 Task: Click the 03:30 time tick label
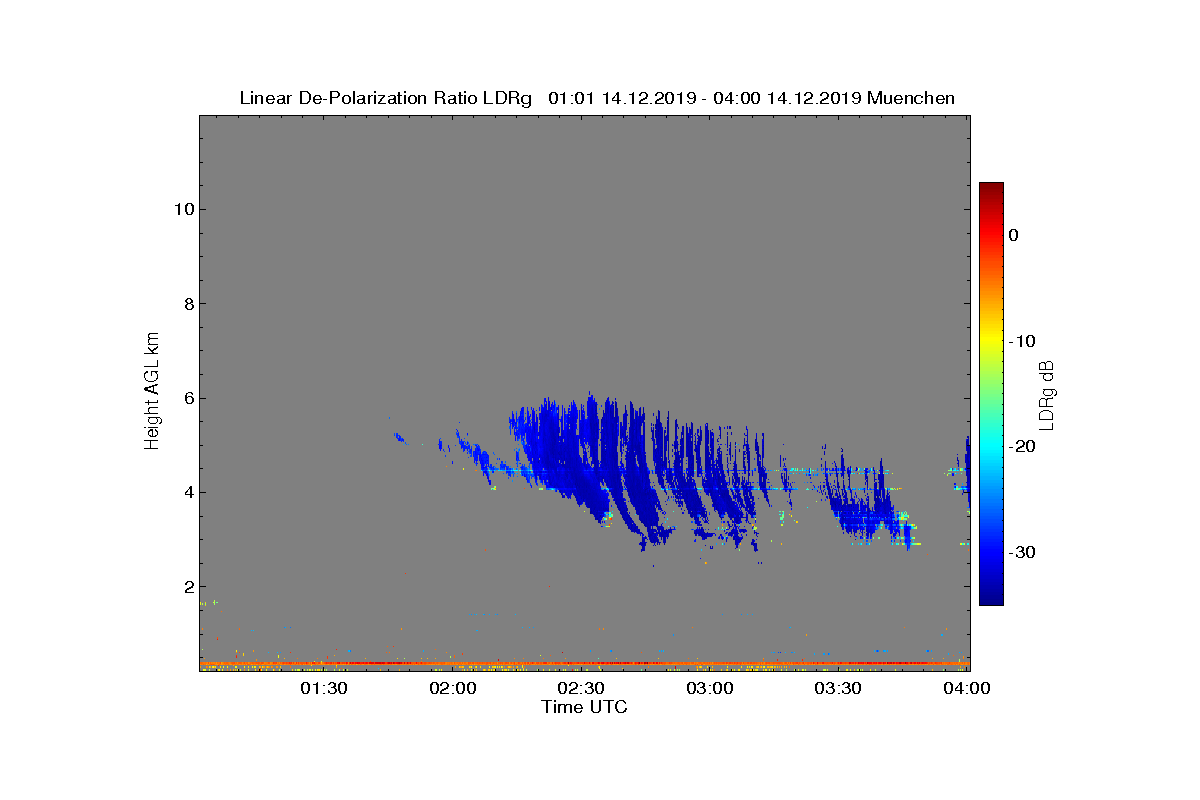[x=840, y=688]
